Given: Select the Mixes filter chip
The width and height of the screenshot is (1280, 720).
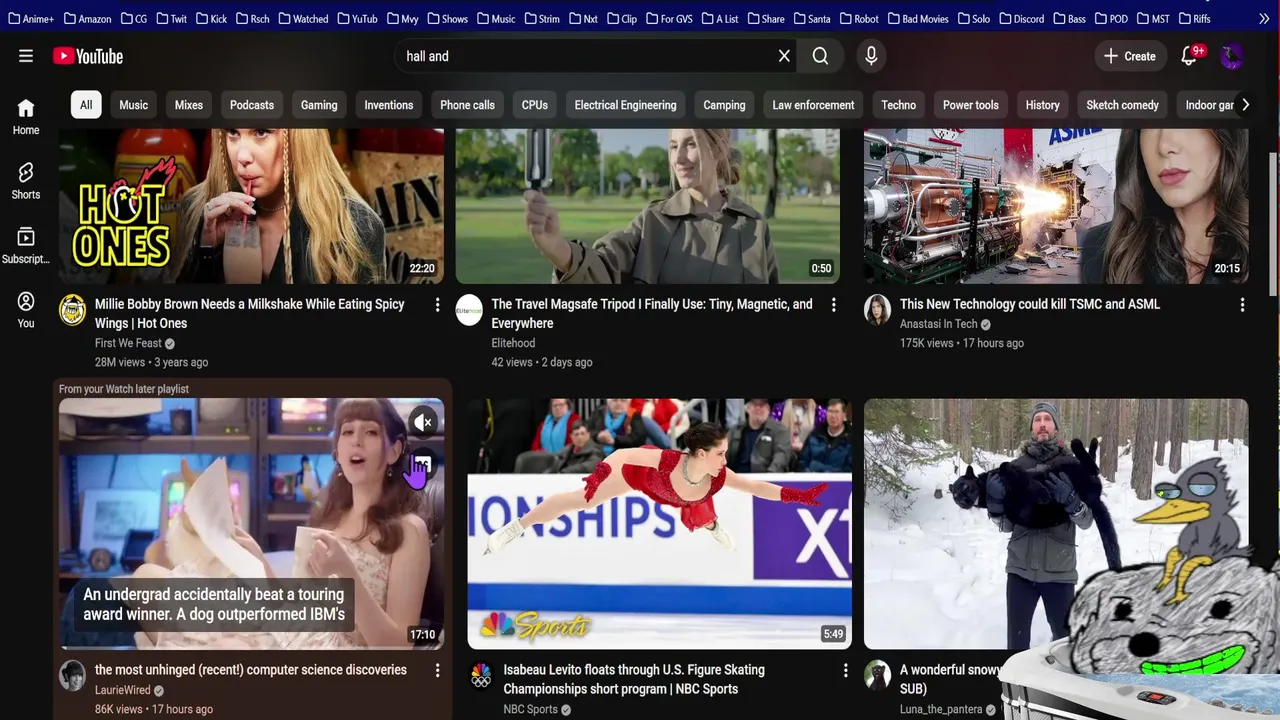Looking at the screenshot, I should pyautogui.click(x=189, y=105).
